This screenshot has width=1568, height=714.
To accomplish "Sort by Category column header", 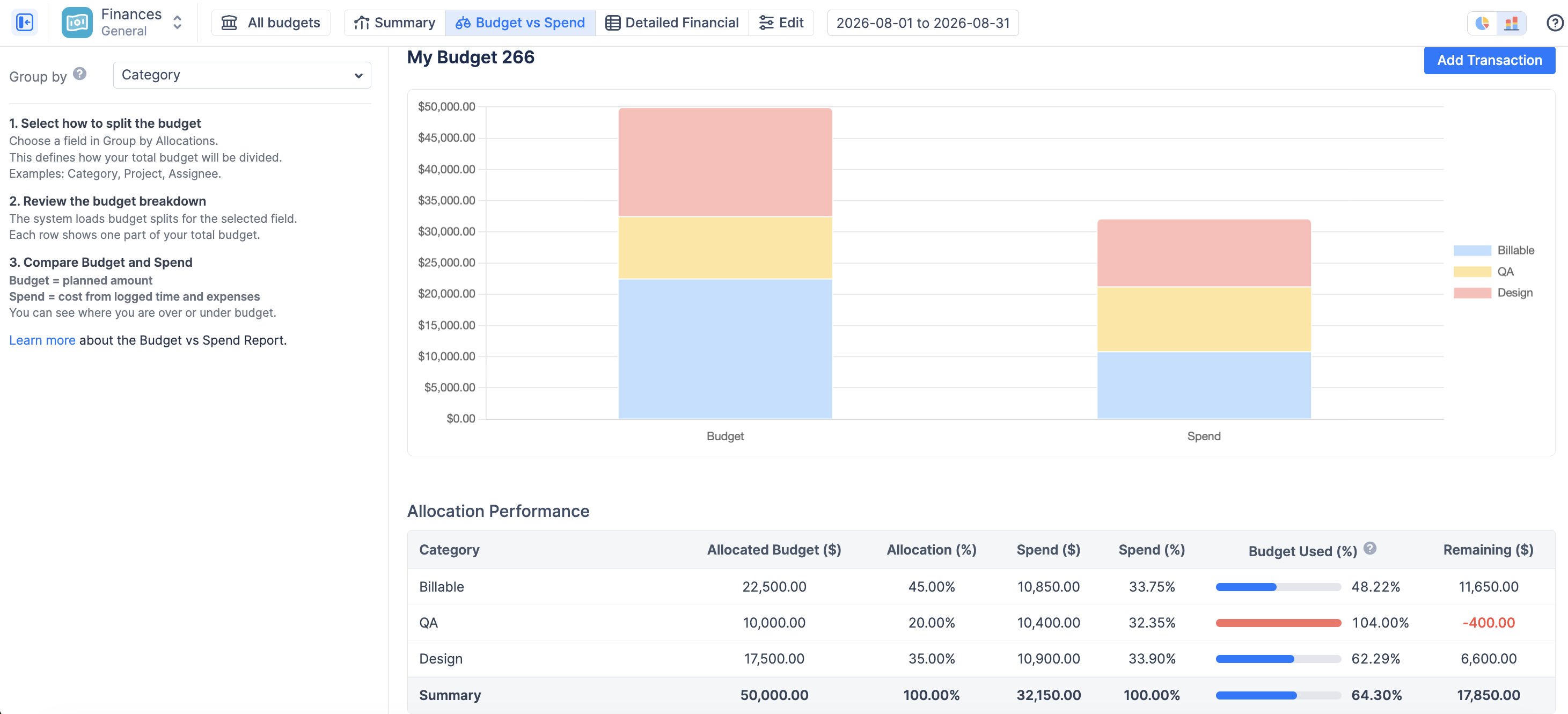I will tap(449, 550).
